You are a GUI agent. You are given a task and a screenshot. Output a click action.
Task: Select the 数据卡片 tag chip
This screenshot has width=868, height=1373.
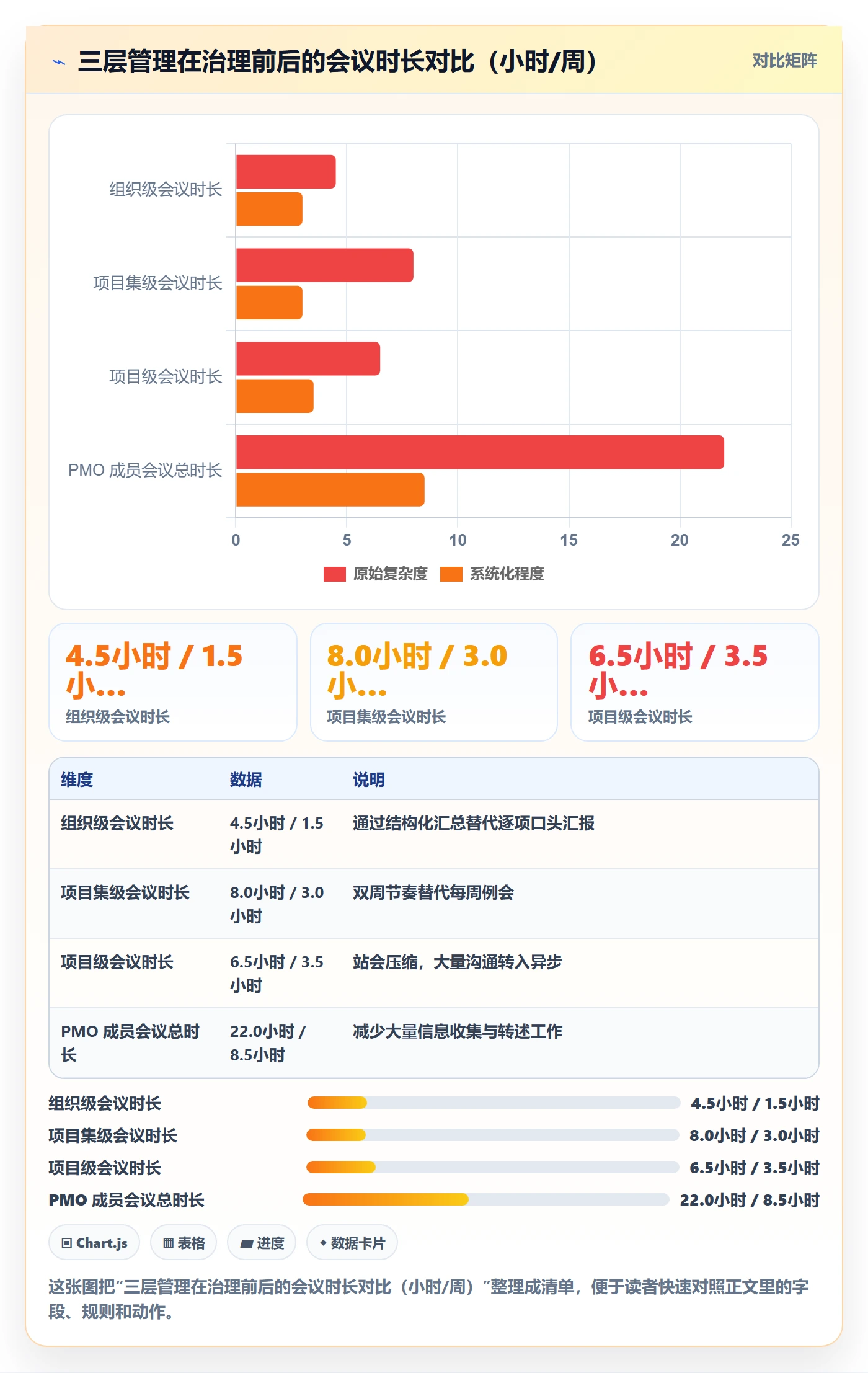tap(352, 1242)
